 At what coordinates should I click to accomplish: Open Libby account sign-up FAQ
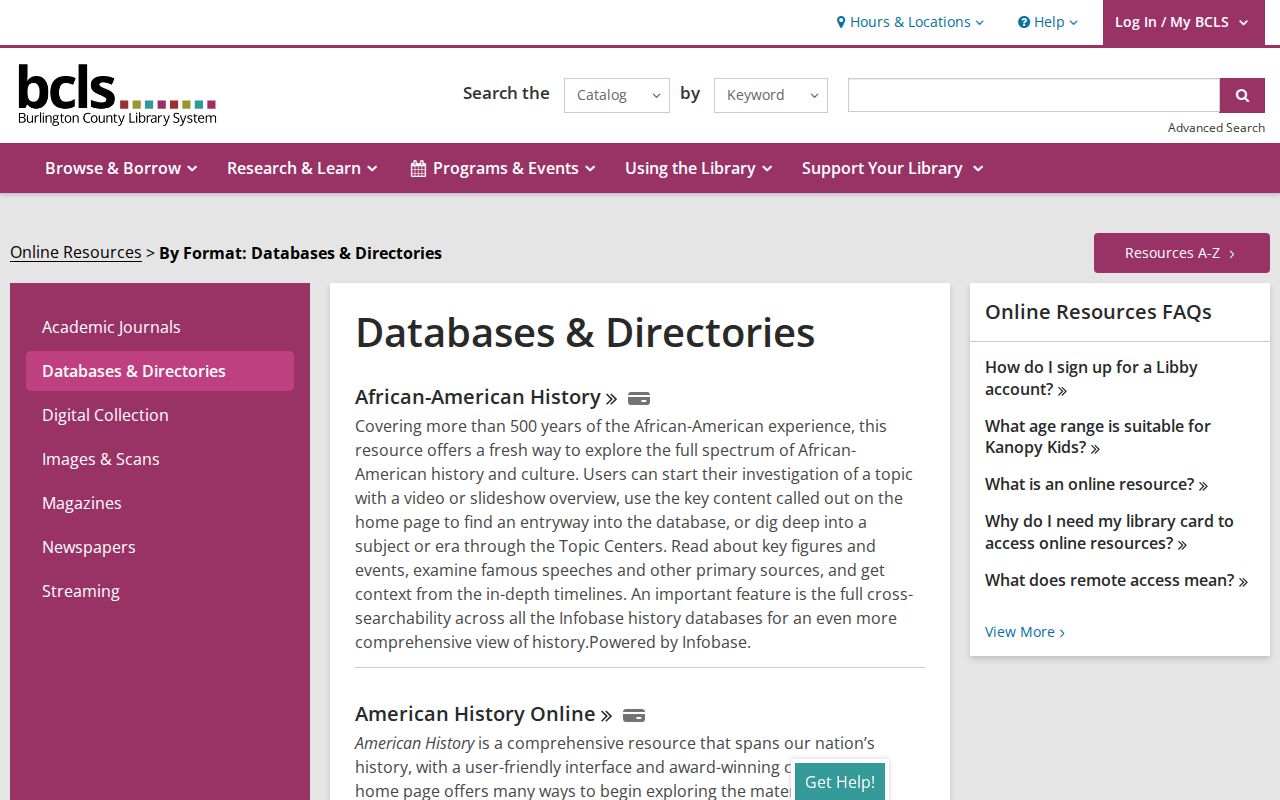point(1091,378)
